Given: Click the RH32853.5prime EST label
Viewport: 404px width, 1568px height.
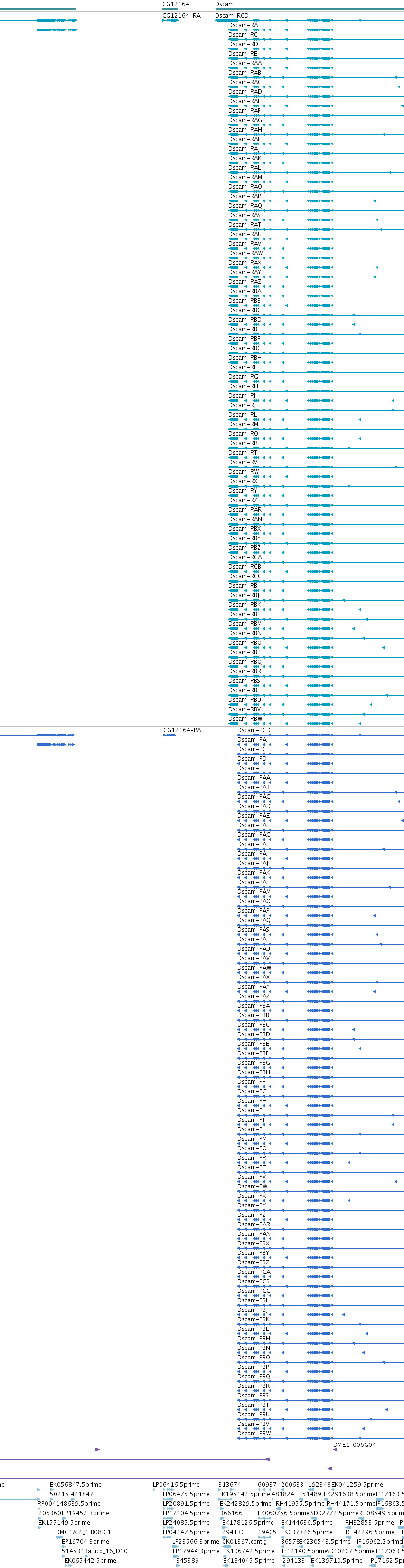Looking at the screenshot, I should [x=369, y=1522].
